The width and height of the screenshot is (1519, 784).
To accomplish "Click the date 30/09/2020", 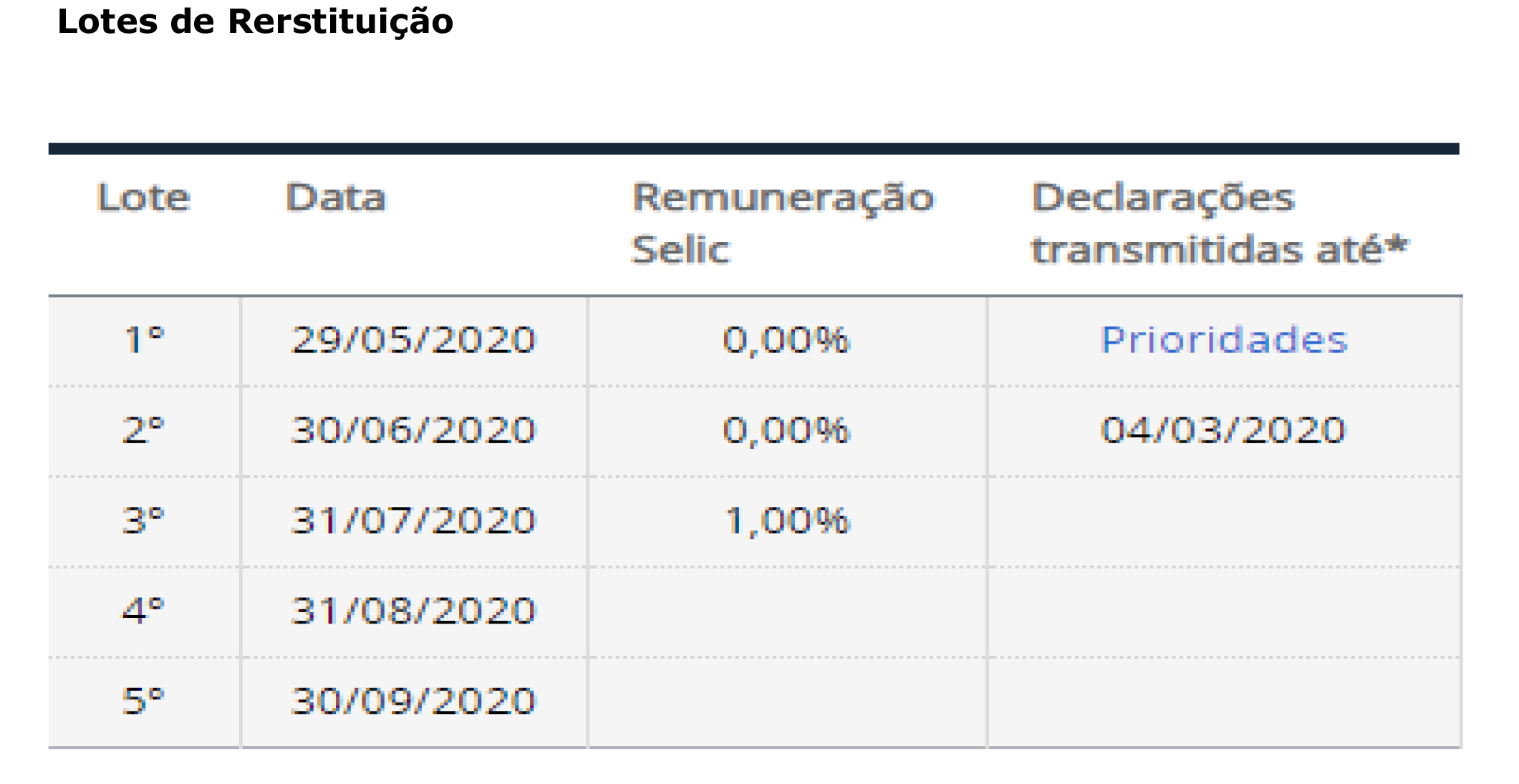I will pyautogui.click(x=413, y=701).
